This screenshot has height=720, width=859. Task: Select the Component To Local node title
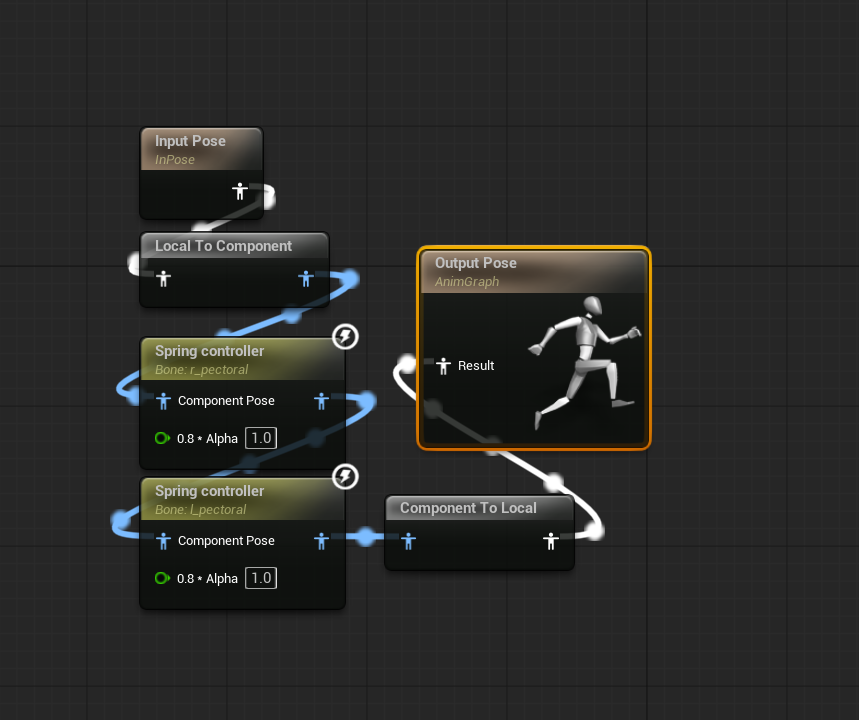[468, 508]
